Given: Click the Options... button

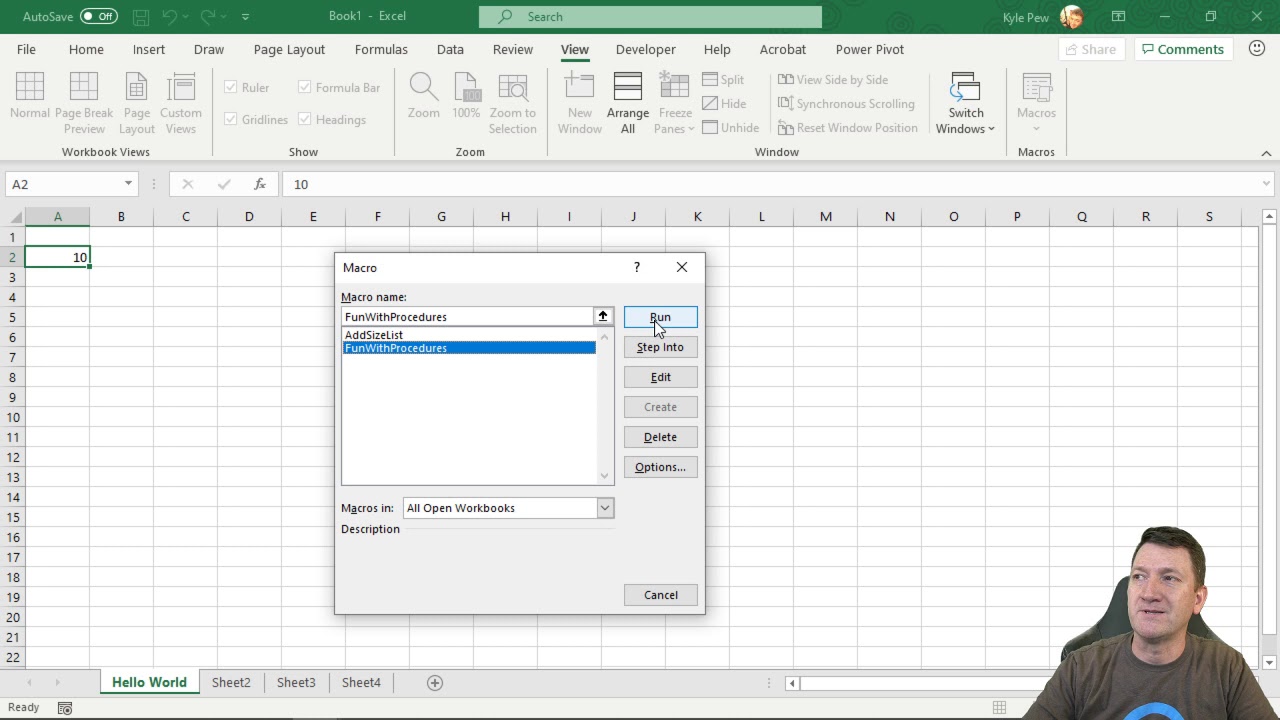Looking at the screenshot, I should click(x=660, y=467).
